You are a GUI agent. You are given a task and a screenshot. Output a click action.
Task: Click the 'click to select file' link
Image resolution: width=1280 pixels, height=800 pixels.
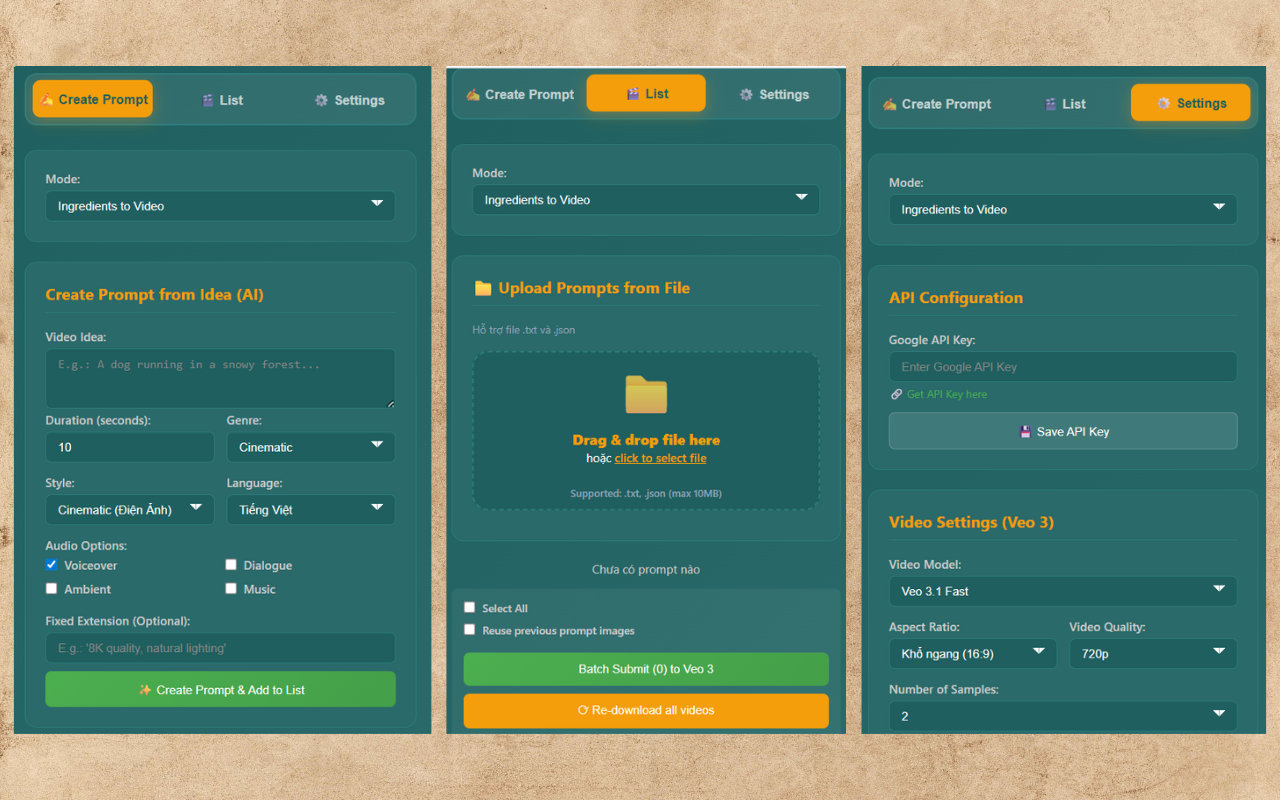point(660,458)
